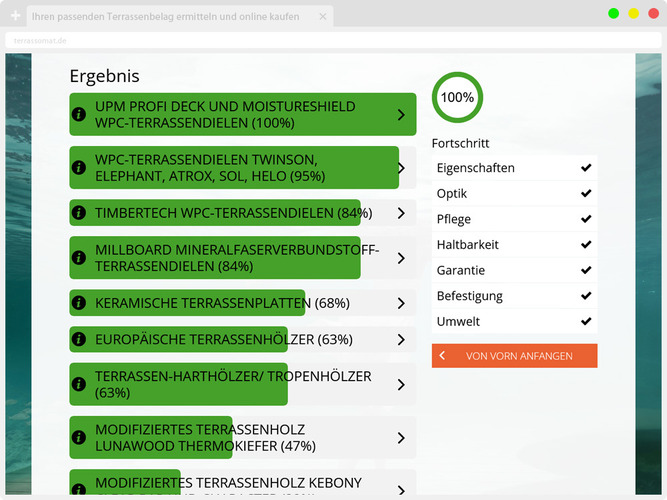The width and height of the screenshot is (667, 500).
Task: Click info icon beside Lunawood Thermokiefer
Action: (79, 438)
